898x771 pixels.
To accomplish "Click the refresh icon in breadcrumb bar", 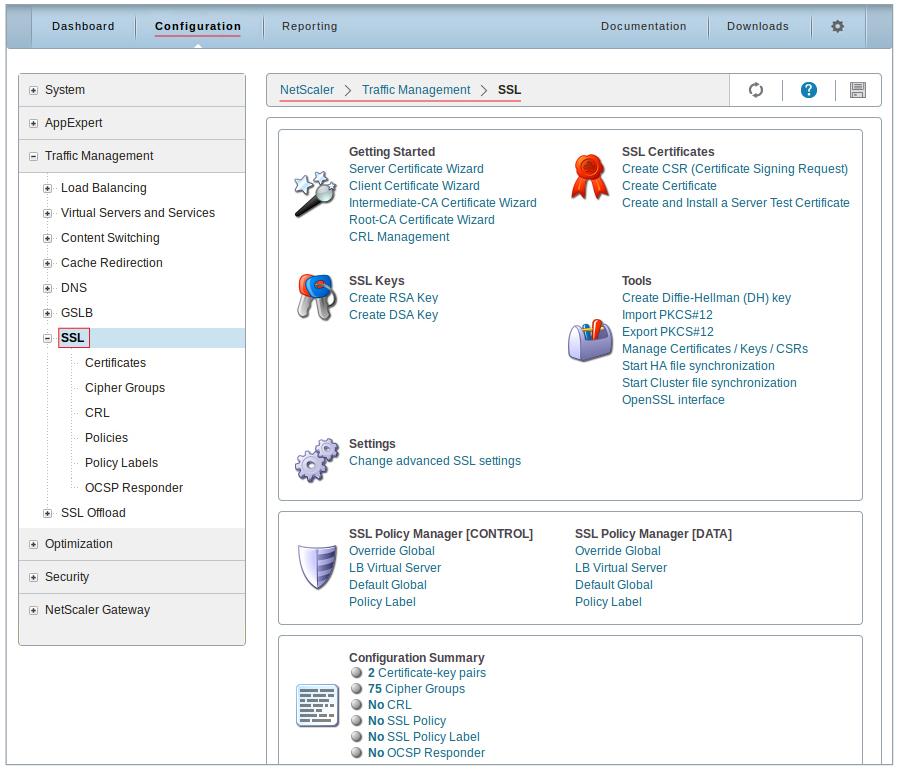I will pos(755,90).
